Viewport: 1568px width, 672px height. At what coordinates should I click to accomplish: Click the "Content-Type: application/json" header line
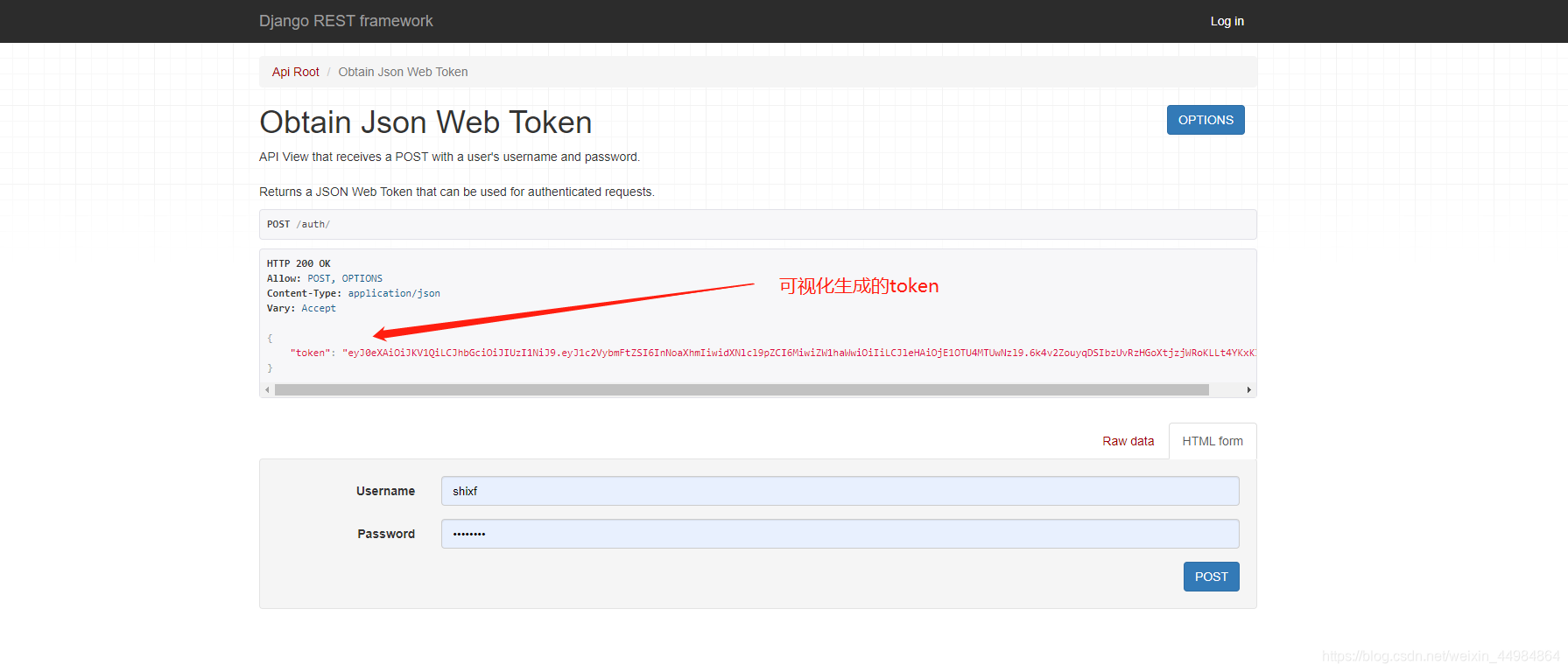[354, 293]
